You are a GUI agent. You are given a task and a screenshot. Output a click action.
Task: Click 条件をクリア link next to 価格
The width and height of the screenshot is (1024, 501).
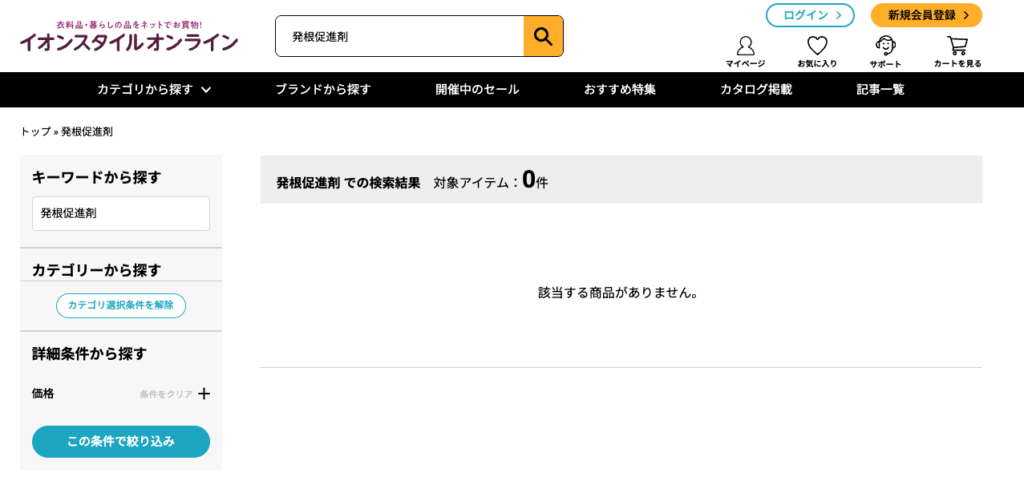click(166, 395)
